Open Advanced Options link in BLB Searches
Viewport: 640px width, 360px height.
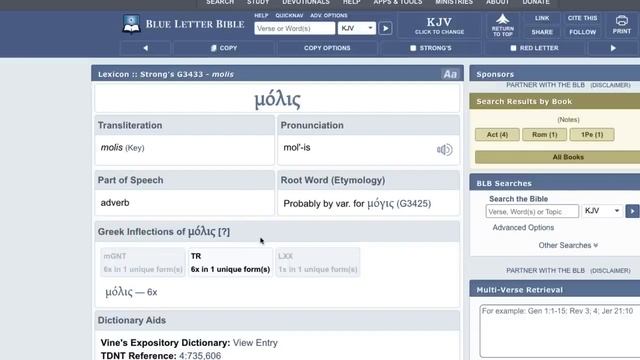[523, 228]
